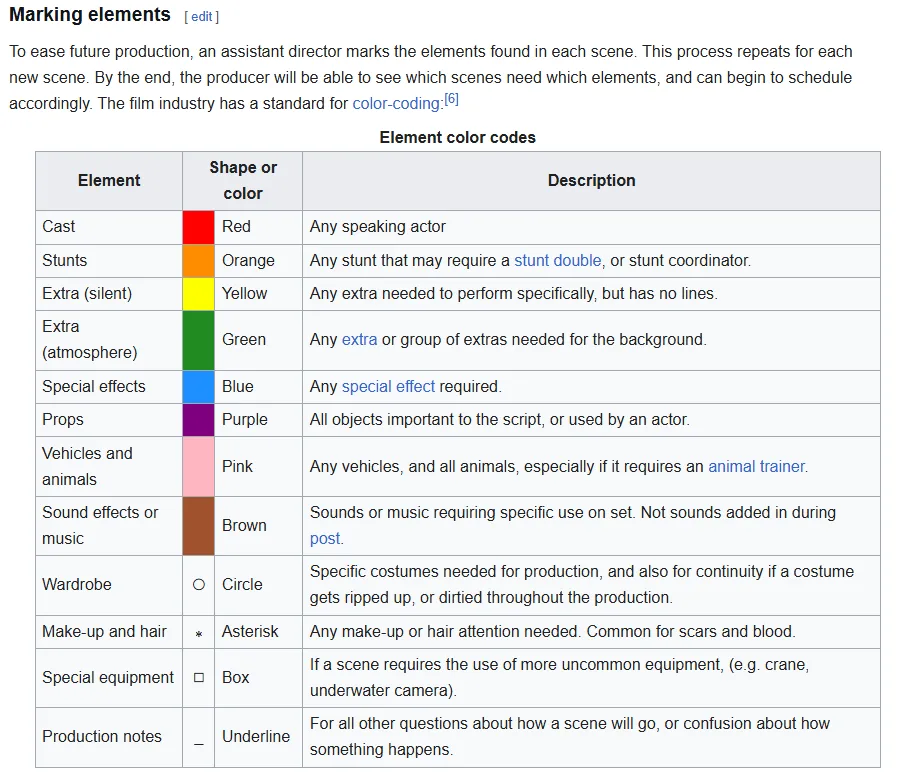The image size is (900, 780).
Task: Click the Asterisk label text
Action: coord(250,632)
